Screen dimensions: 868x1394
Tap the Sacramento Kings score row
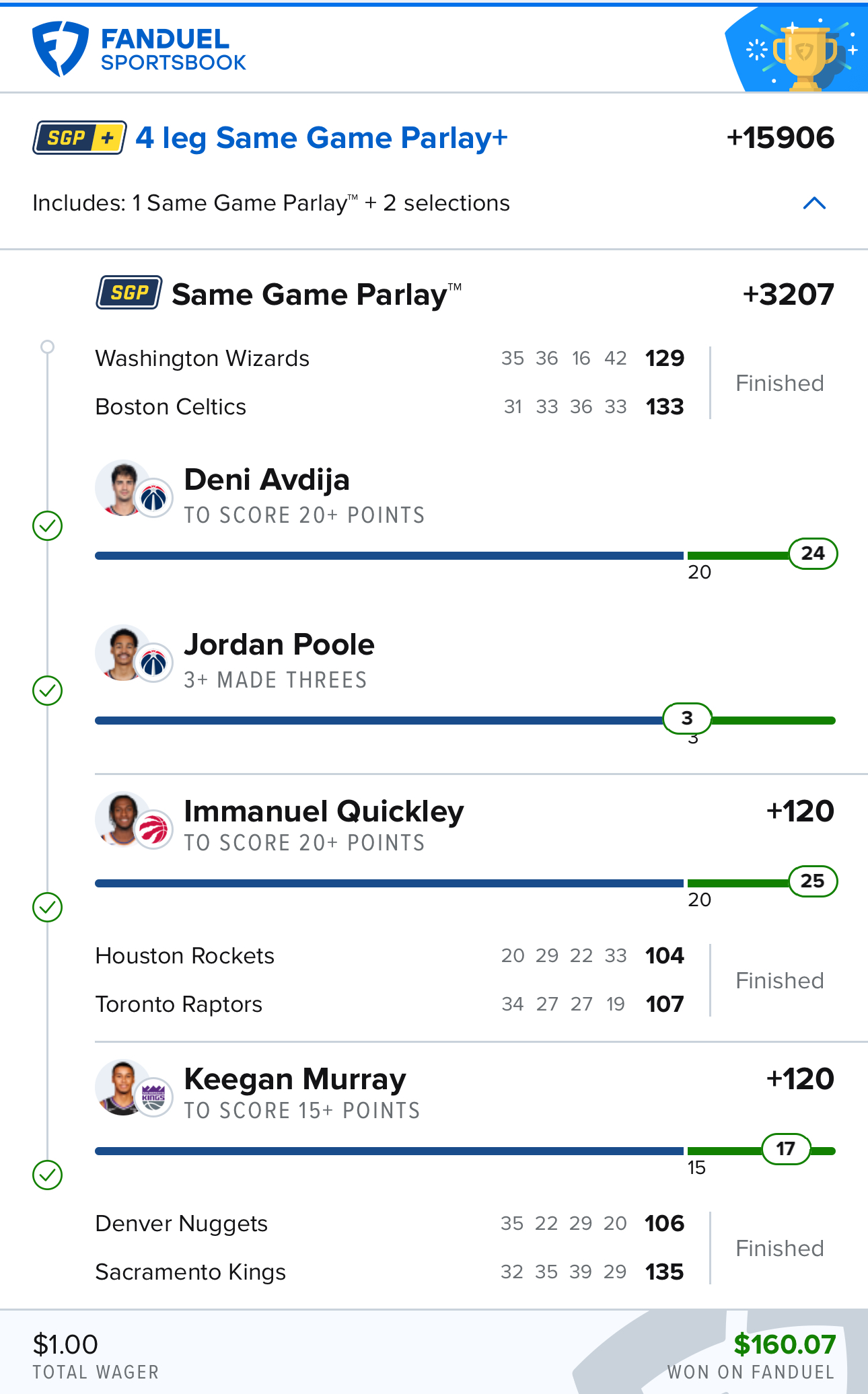390,1272
